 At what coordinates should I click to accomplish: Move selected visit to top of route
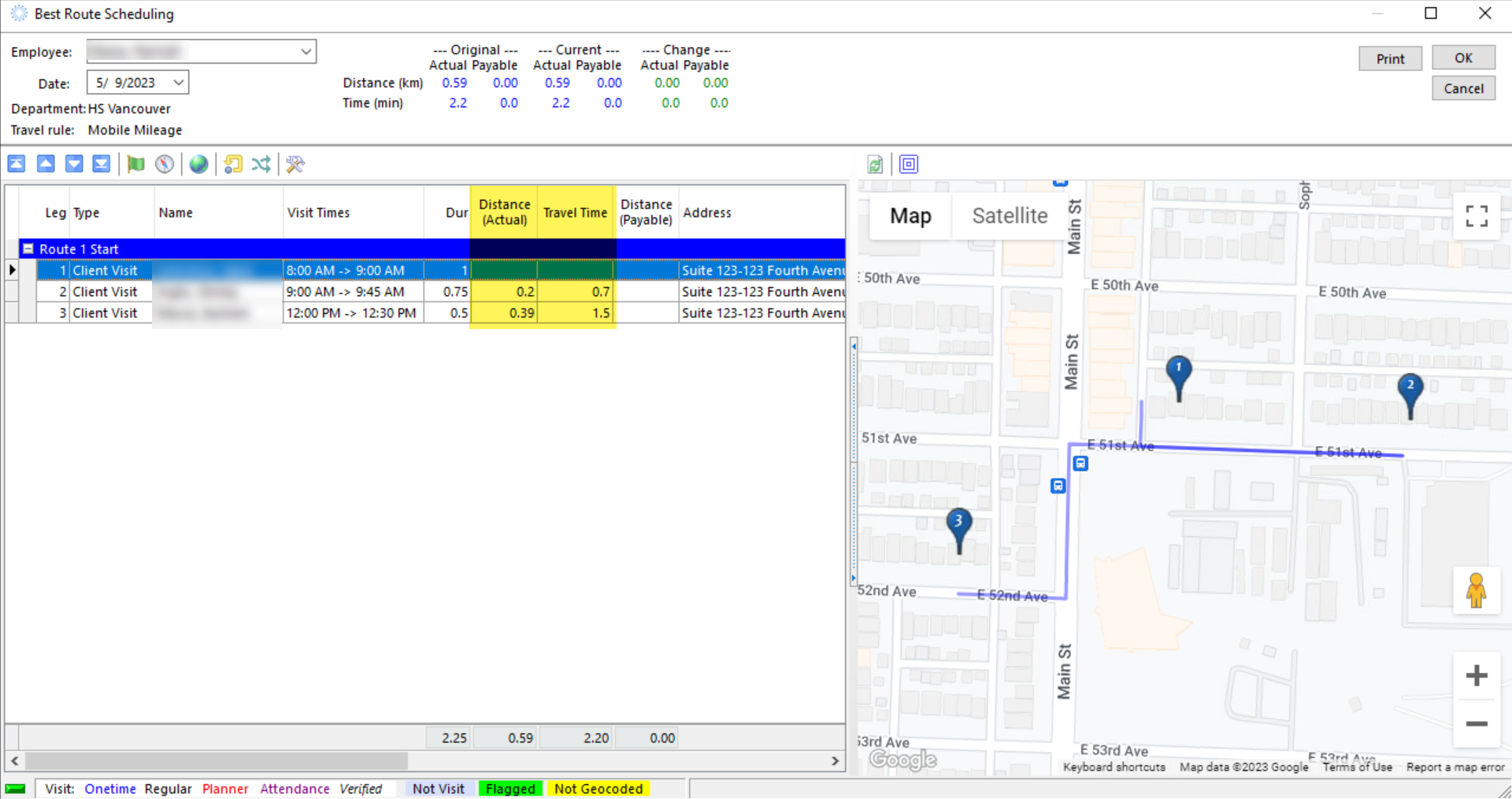coord(17,164)
